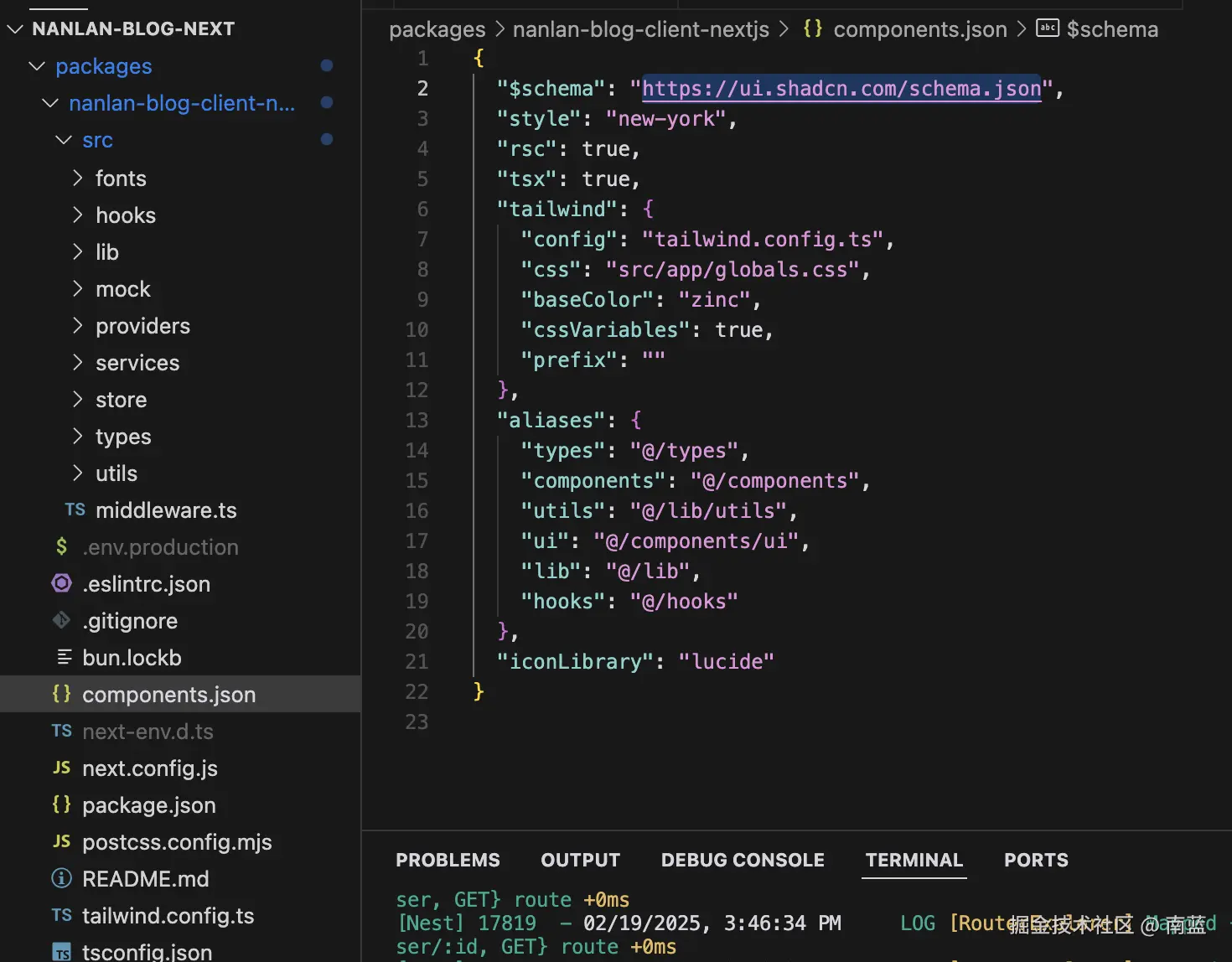Click the "new-york" style value
The height and width of the screenshot is (962, 1232).
[x=665, y=118]
